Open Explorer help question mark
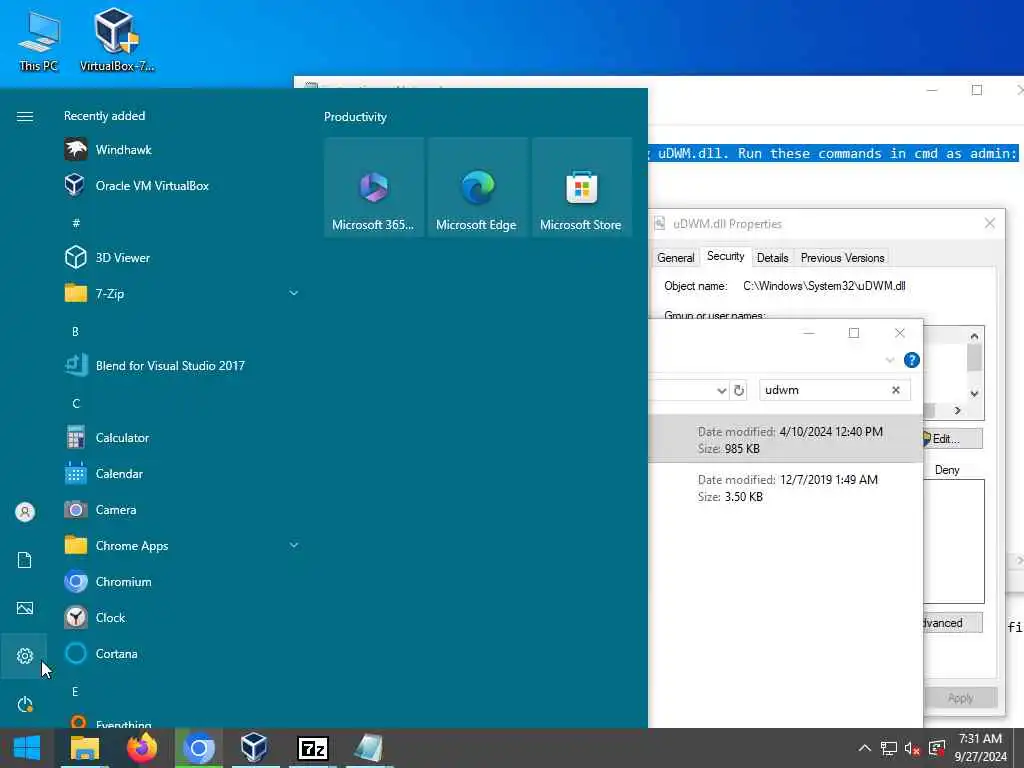The width and height of the screenshot is (1024, 768). pyautogui.click(x=912, y=360)
